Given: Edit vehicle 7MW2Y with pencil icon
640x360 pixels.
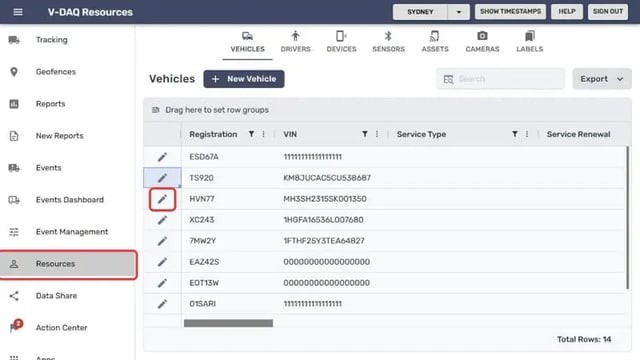Looking at the screenshot, I should [x=162, y=241].
